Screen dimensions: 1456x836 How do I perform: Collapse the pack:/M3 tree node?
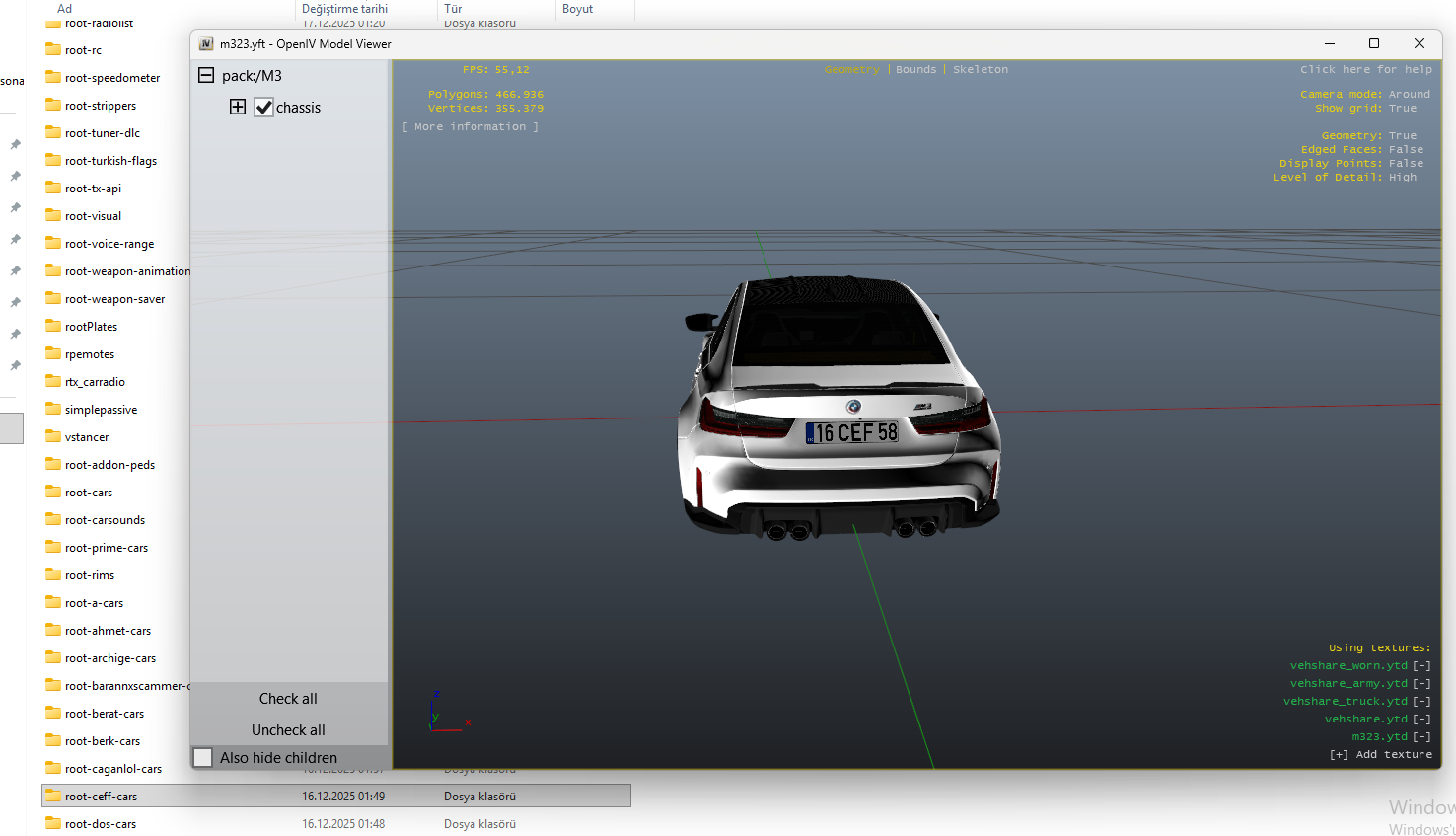pos(206,75)
